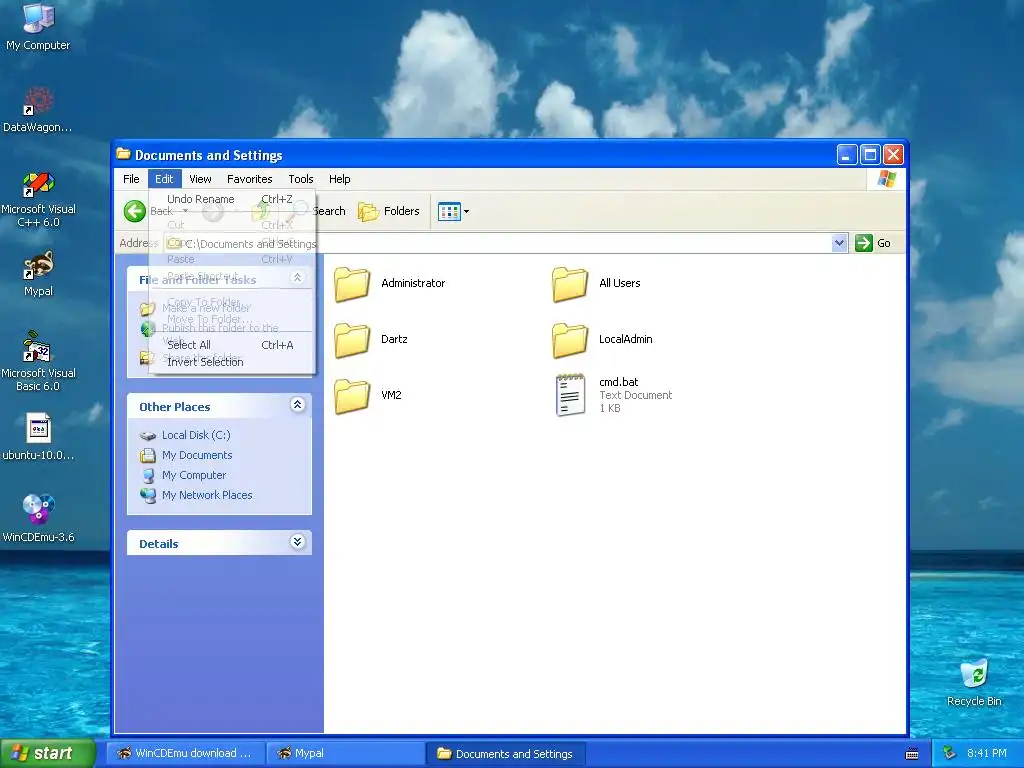Toggle the Folders pane button
1024x768 pixels.
tap(389, 211)
